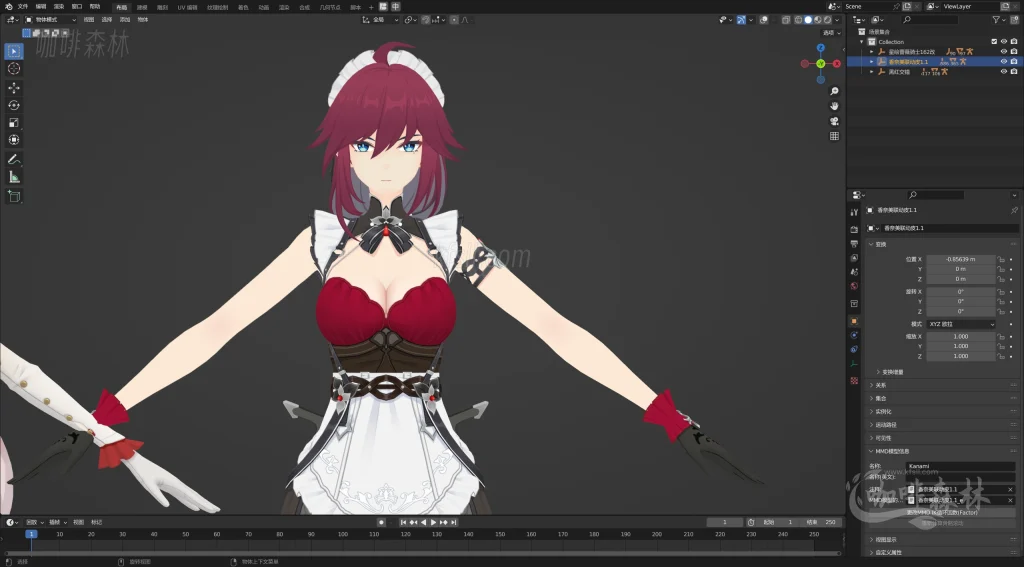
Task: Toggle eye for 香奈美联动皮1.1 object
Action: coord(1004,61)
